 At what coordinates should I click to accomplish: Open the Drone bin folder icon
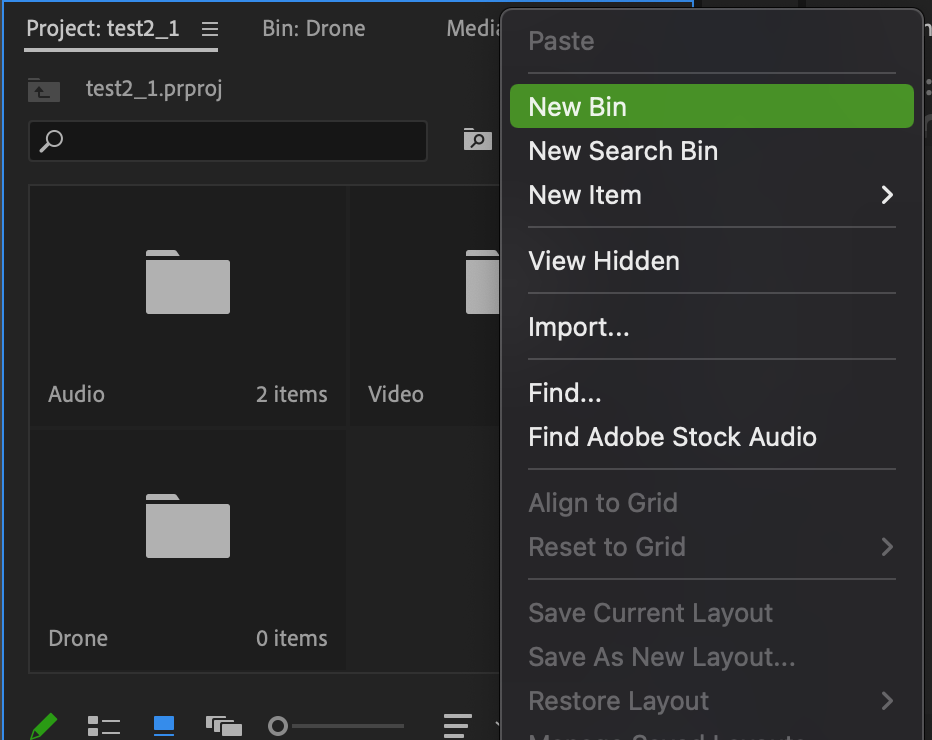click(188, 526)
